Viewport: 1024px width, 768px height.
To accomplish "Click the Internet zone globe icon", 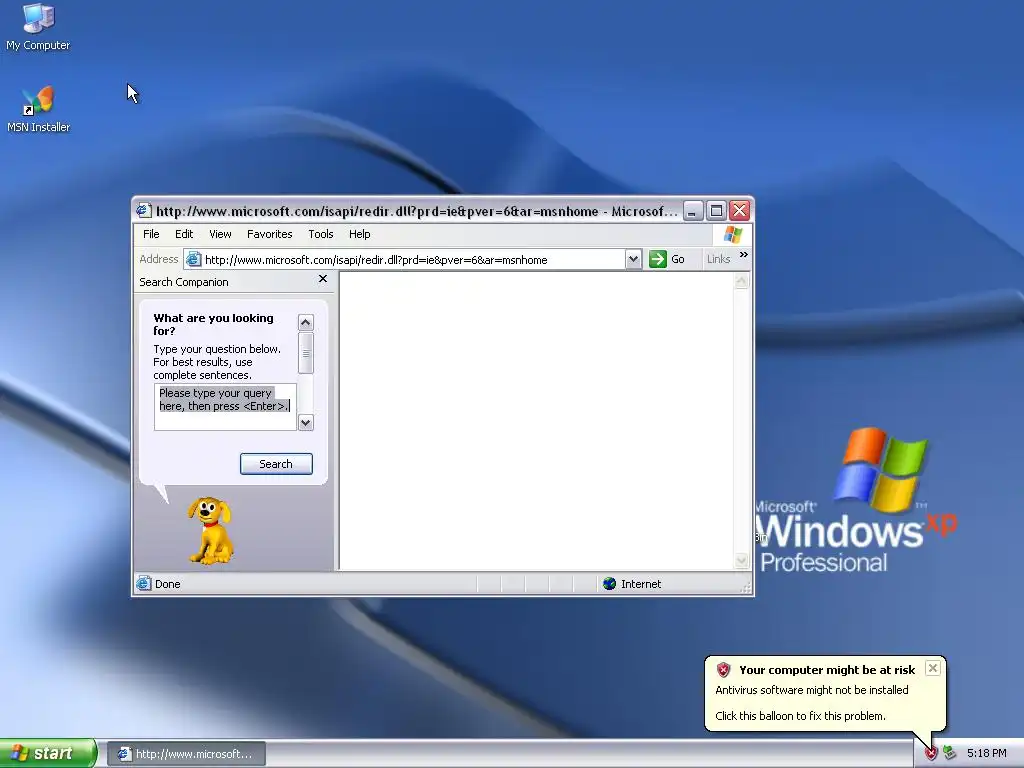I will (x=609, y=583).
